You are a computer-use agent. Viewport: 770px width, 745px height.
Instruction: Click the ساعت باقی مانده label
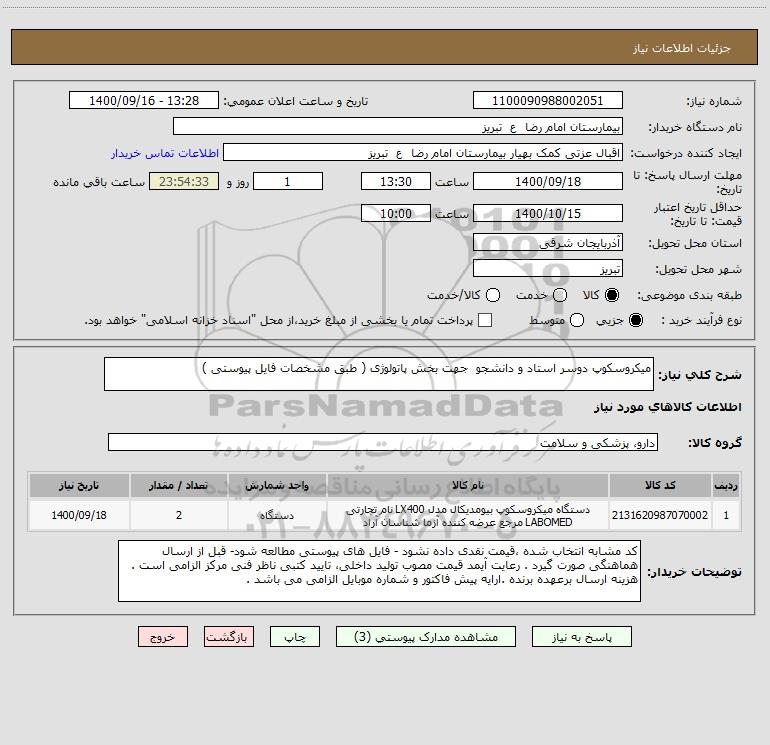(99, 182)
